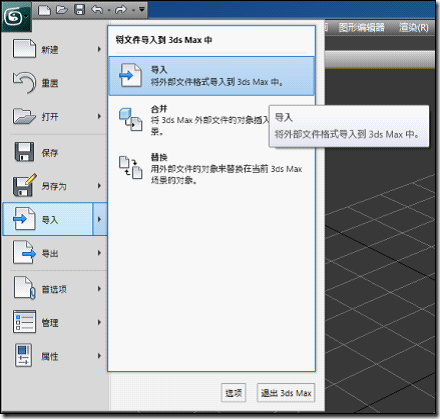Click the Redo arrow in quick access toolbar
440x419 pixels.
point(120,10)
